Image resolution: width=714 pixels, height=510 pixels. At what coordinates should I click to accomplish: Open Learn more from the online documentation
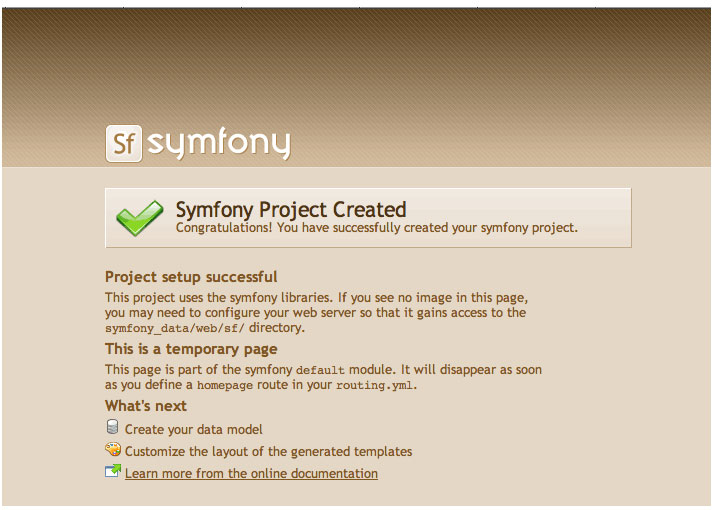pyautogui.click(x=251, y=474)
